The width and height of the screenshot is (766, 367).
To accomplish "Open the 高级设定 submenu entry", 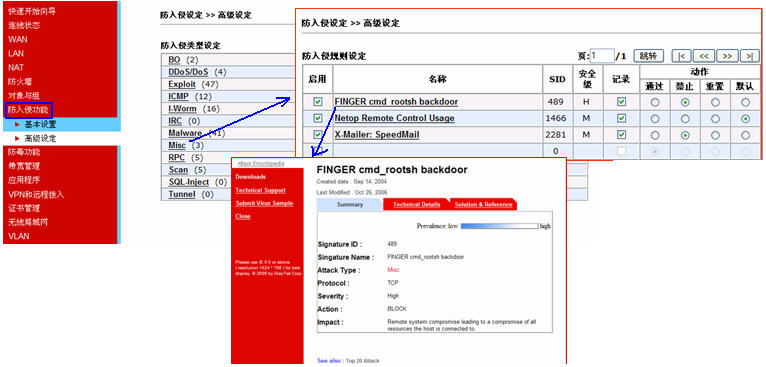I will [x=41, y=139].
